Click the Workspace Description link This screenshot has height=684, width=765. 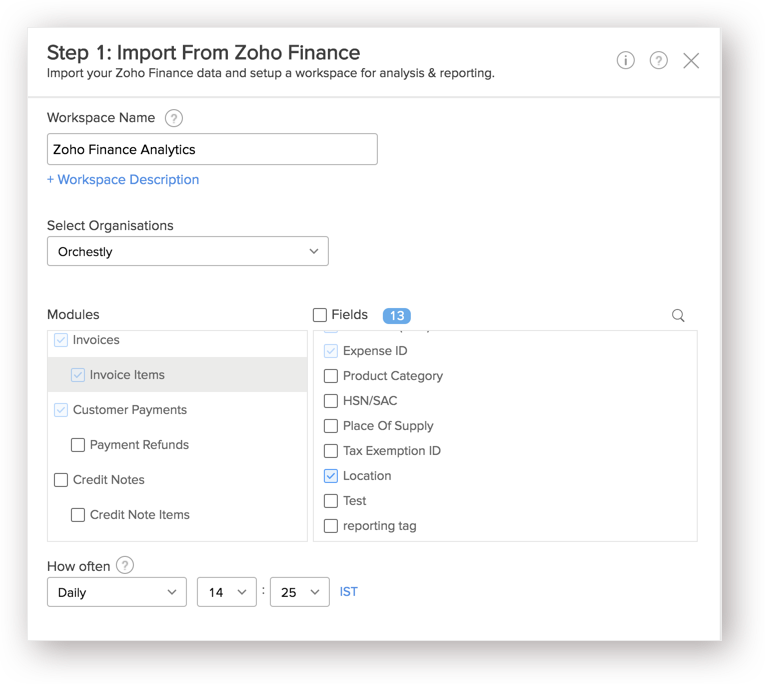pyautogui.click(x=123, y=180)
